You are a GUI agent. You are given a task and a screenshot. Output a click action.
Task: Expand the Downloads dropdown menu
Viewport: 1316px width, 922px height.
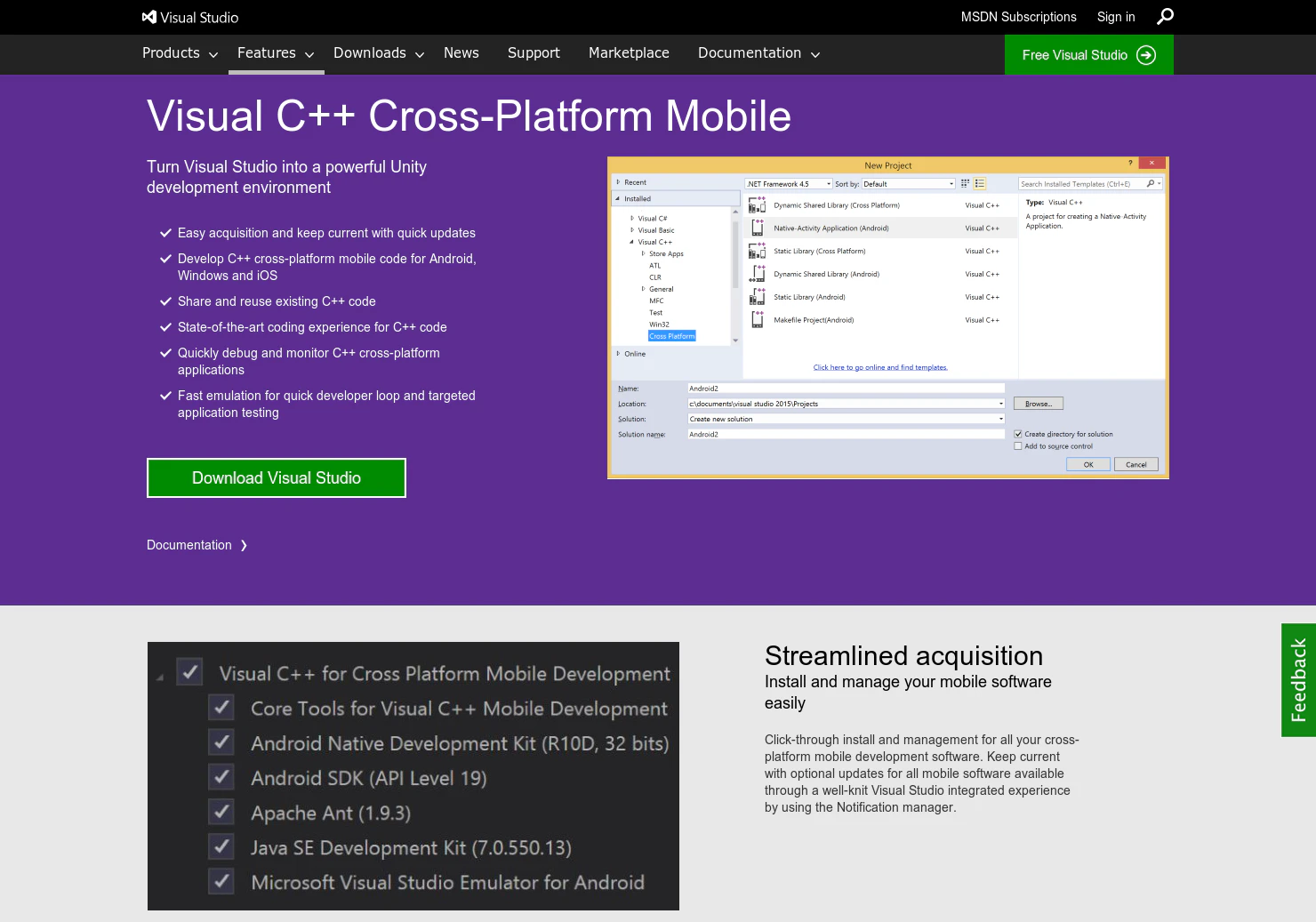[379, 53]
